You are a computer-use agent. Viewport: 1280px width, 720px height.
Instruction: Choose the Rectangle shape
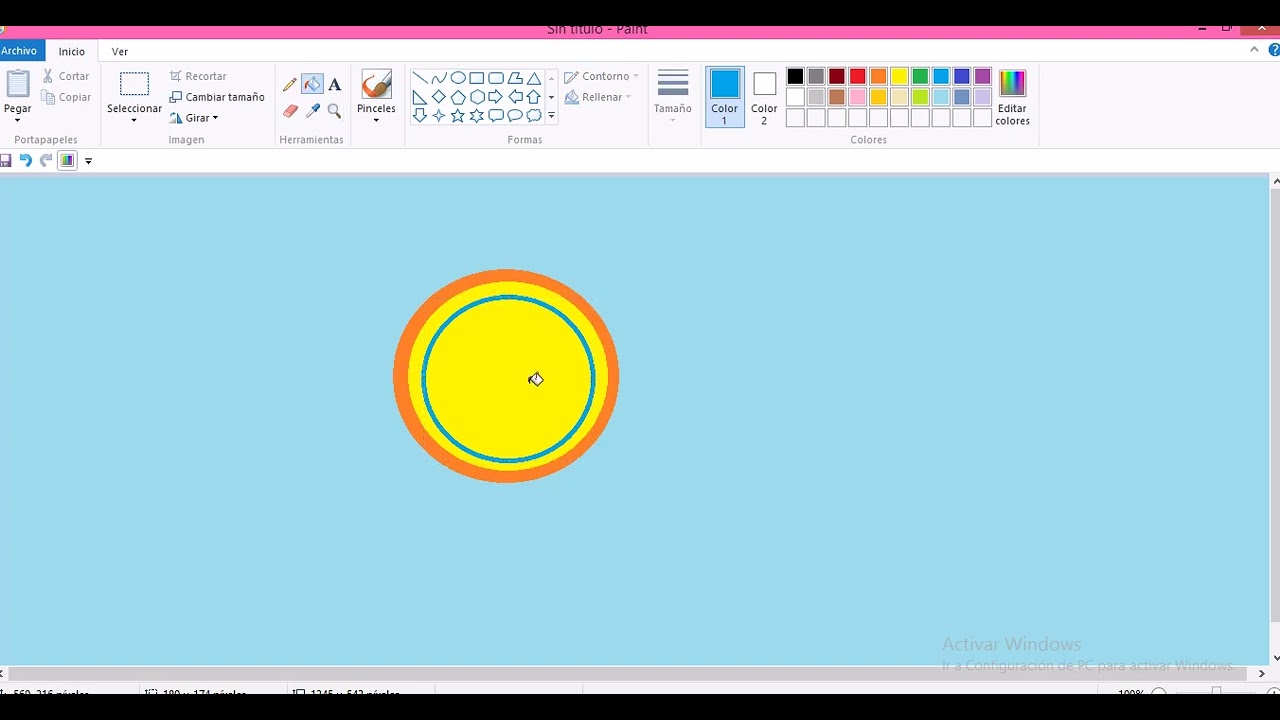click(x=477, y=78)
